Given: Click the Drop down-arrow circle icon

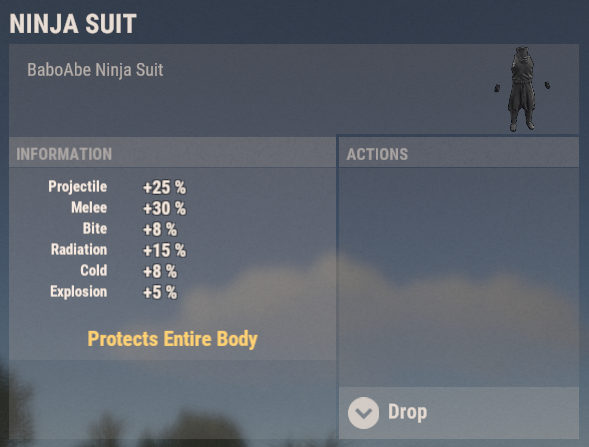Looking at the screenshot, I should (363, 413).
